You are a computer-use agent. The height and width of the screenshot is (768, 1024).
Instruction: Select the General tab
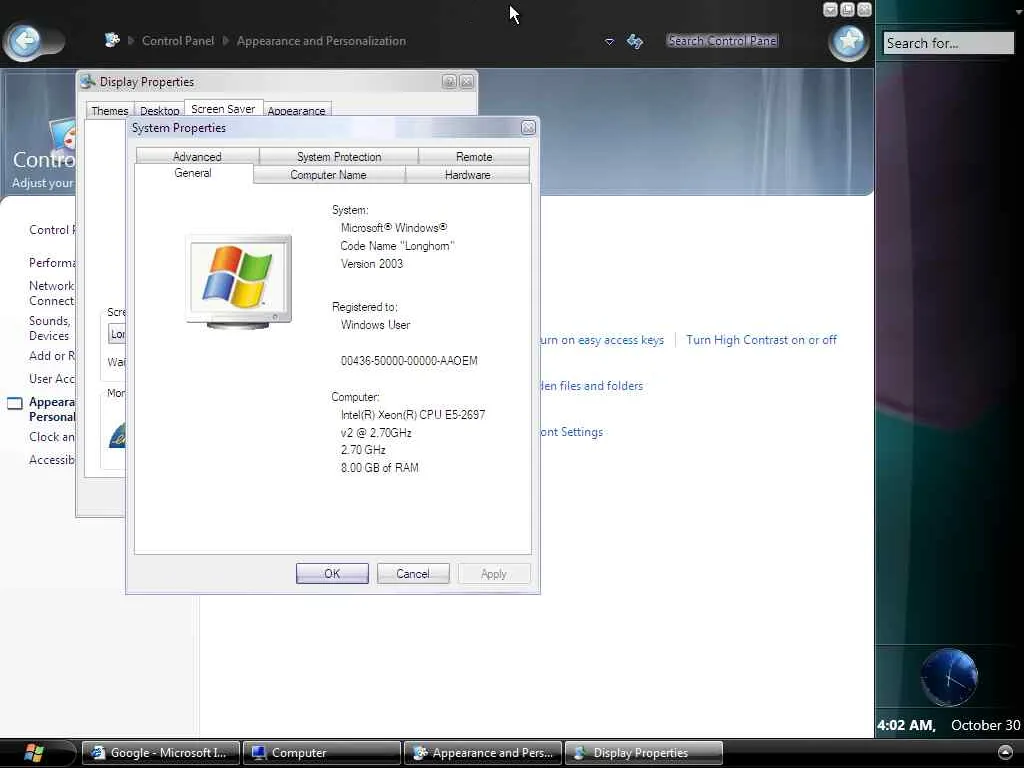point(193,173)
